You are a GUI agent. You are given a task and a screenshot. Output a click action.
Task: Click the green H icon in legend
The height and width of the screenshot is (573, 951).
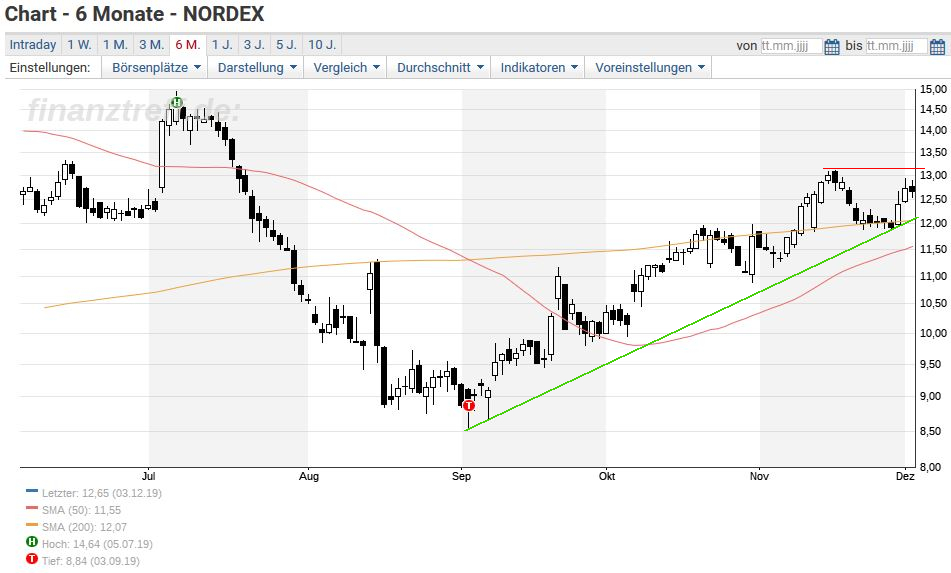tap(32, 542)
